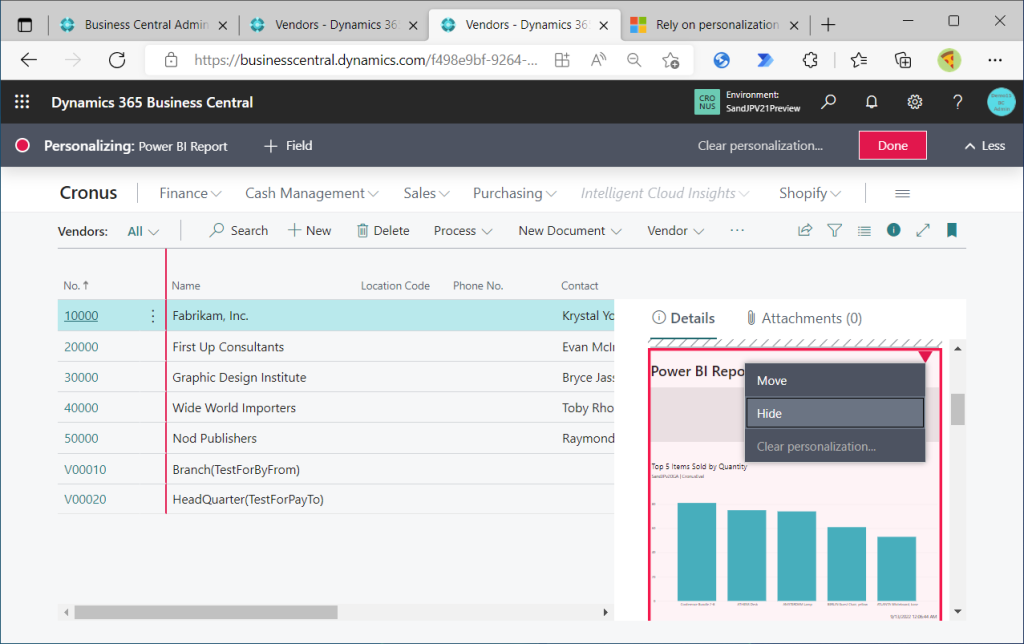
Task: Open row actions dots for vendor 10000
Action: point(153,316)
